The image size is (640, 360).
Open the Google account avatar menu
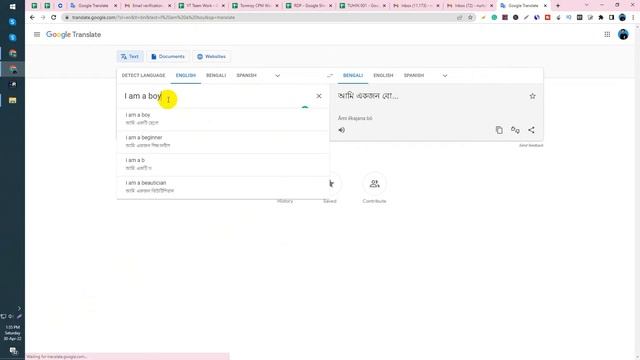(x=623, y=35)
